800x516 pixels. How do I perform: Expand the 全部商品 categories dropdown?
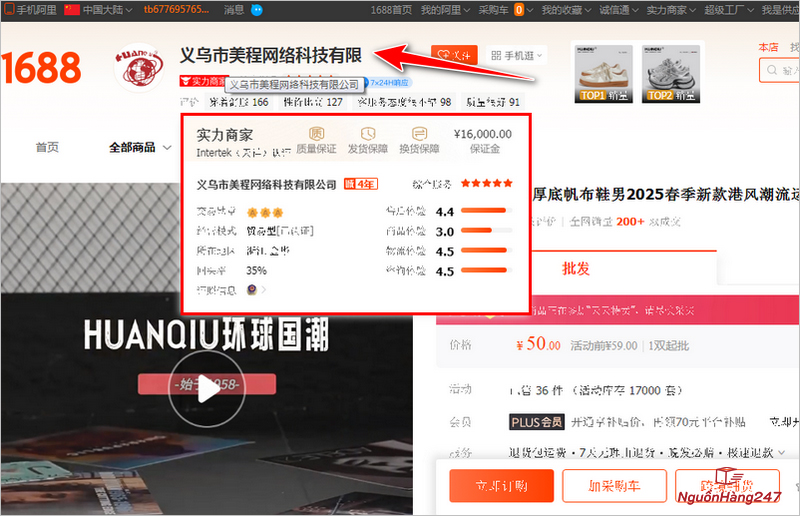point(138,147)
